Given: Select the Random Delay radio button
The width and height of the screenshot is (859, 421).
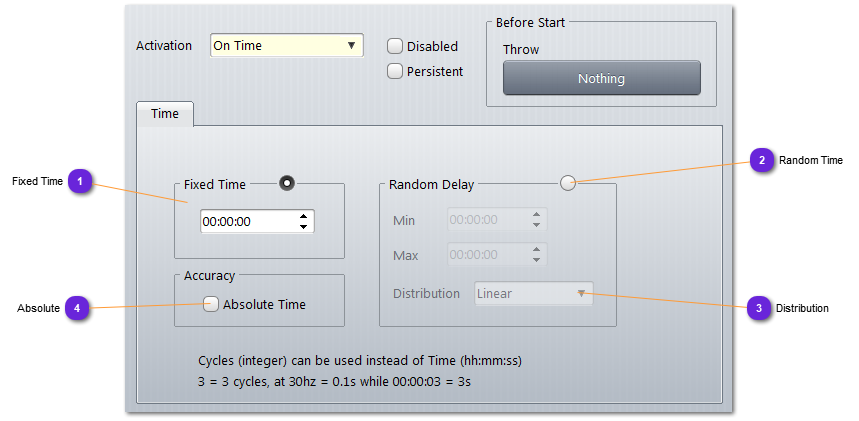Looking at the screenshot, I should 568,183.
